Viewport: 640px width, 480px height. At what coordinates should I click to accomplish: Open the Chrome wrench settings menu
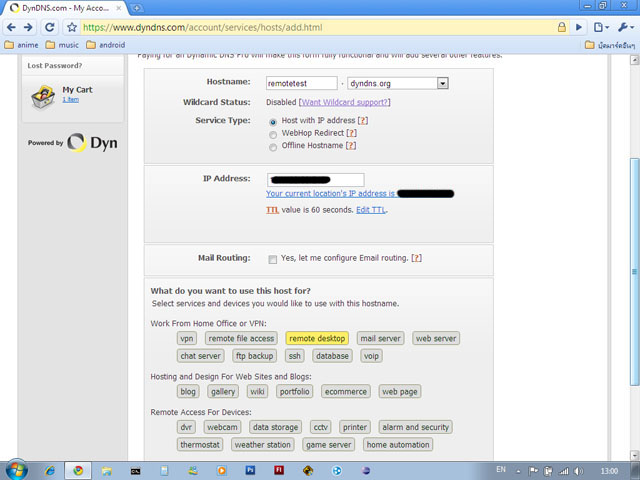(625, 27)
